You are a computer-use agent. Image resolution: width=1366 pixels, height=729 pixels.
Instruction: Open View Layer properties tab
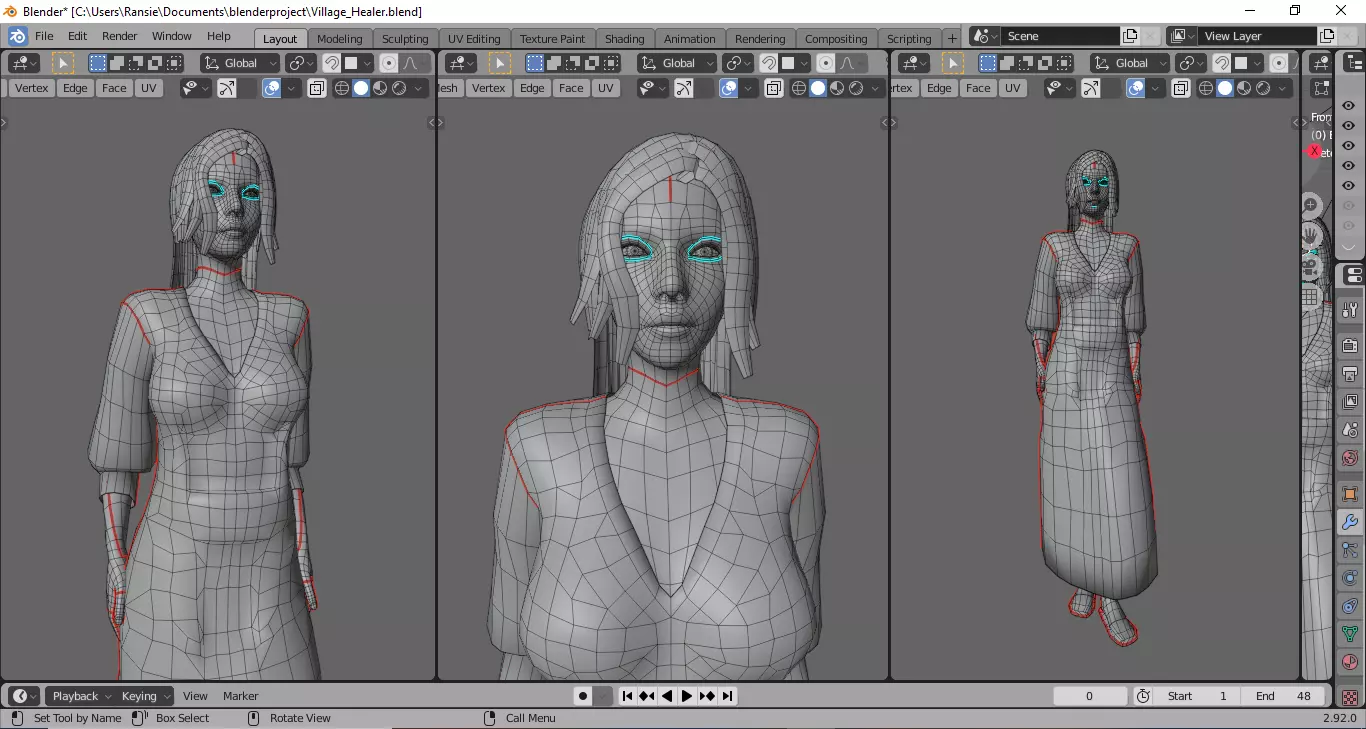(1350, 402)
